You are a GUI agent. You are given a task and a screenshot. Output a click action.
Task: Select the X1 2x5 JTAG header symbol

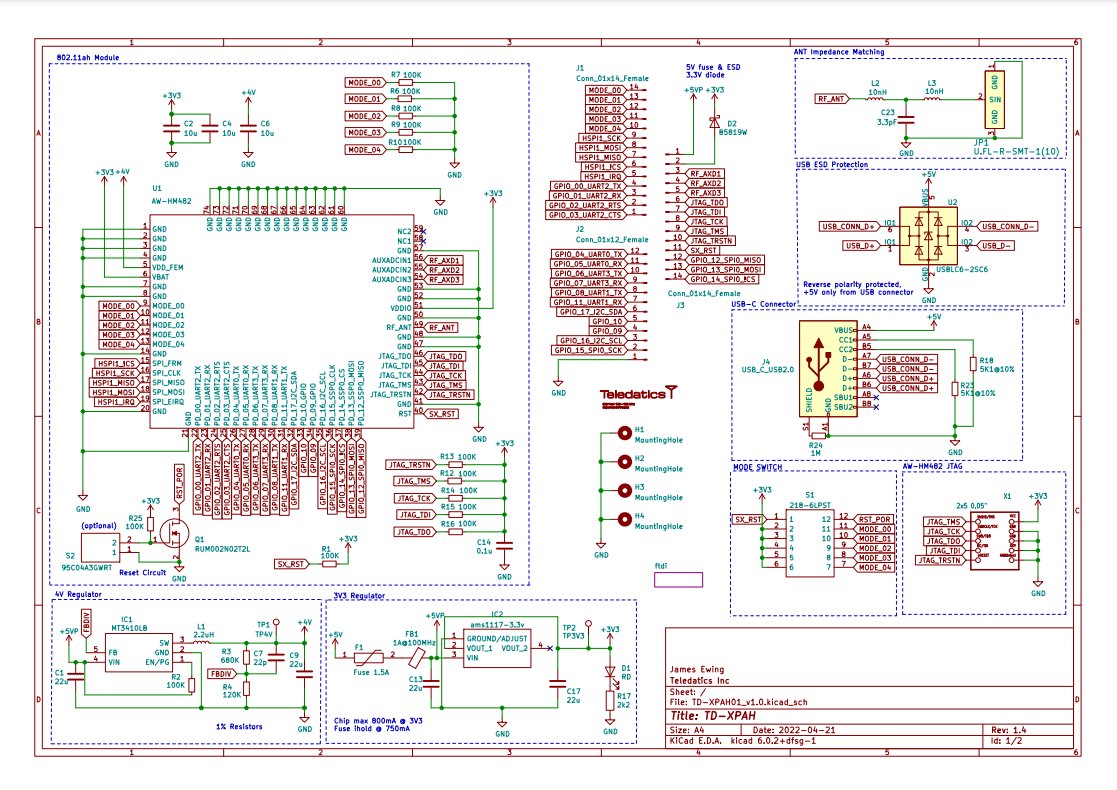tap(994, 540)
